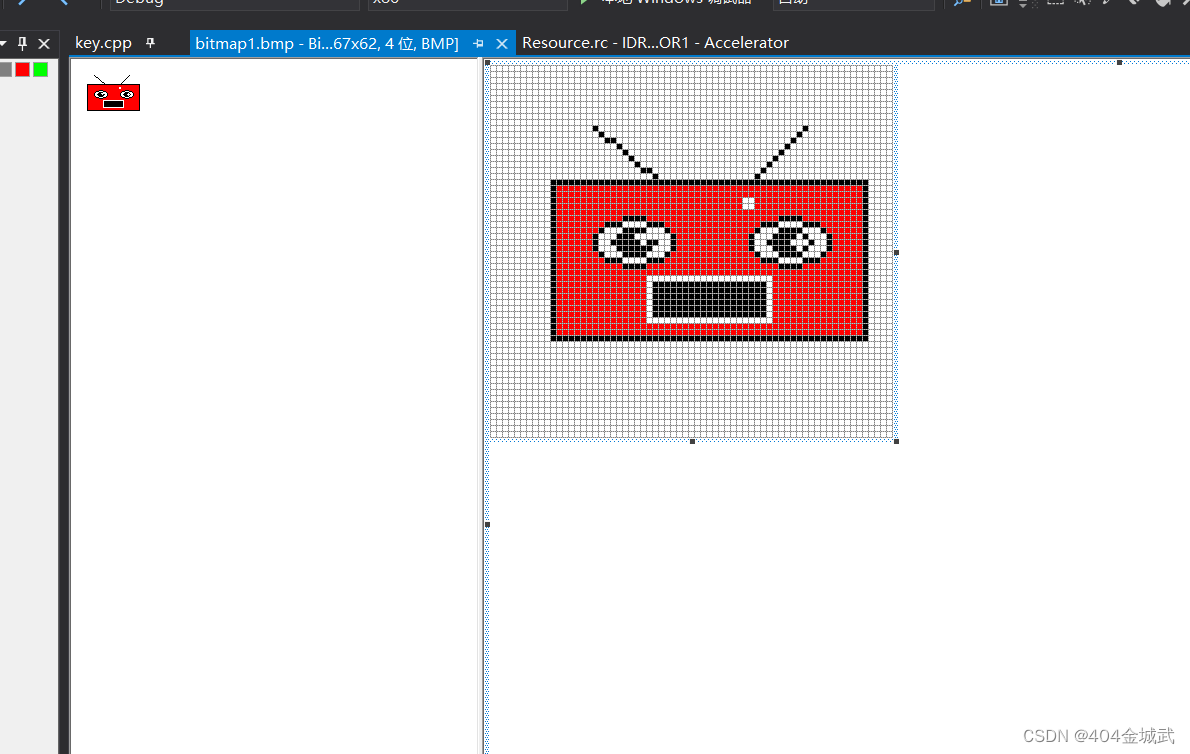Open the Resource.rc Accelerator tab
This screenshot has height=754, width=1190.
pos(655,43)
